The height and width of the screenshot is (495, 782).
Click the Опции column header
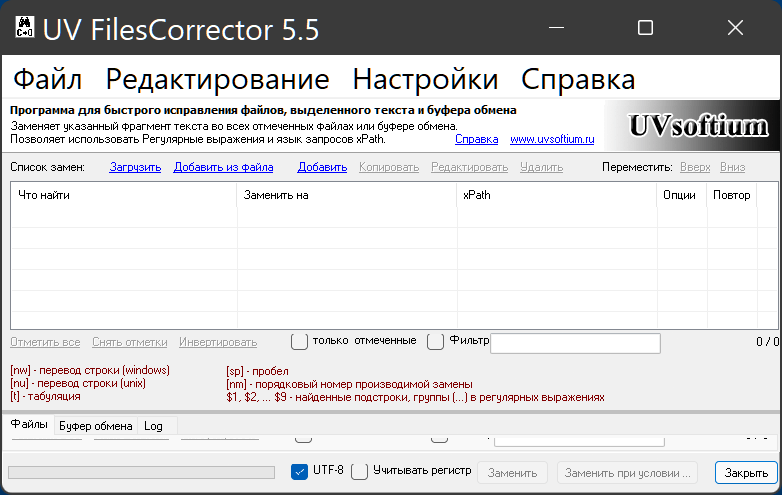(x=682, y=195)
